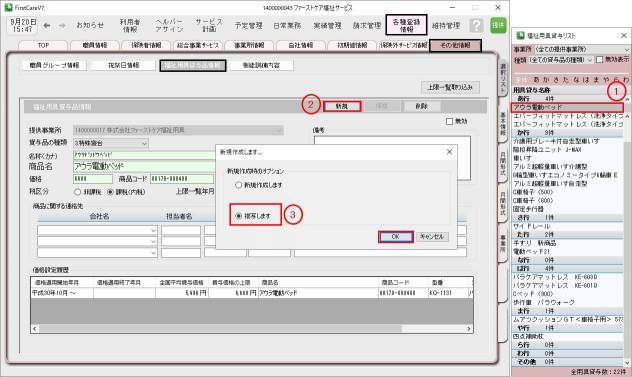Select サイドレール item in the list
The height and width of the screenshot is (377, 632).
coord(568,226)
